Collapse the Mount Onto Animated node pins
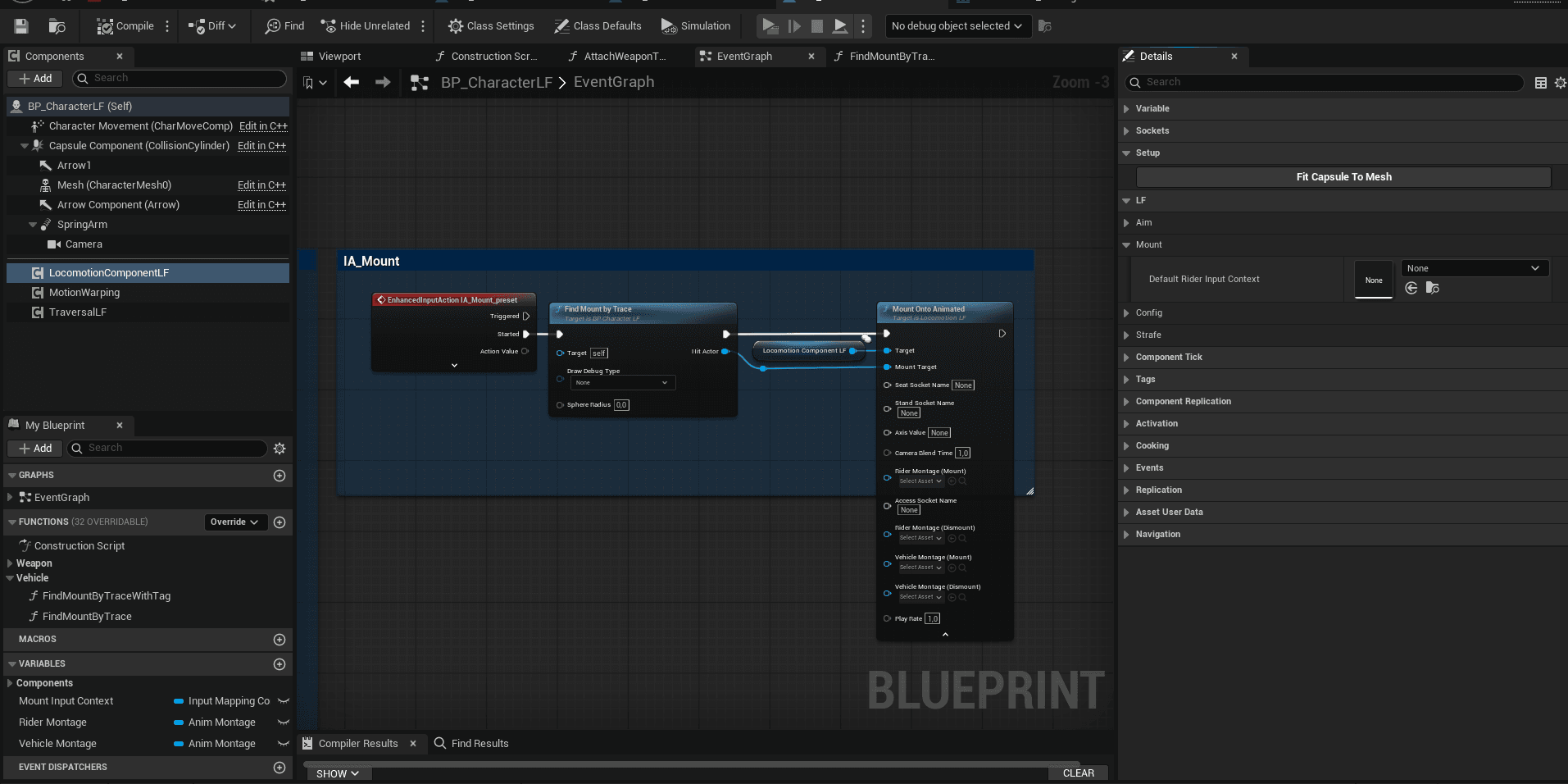The height and width of the screenshot is (784, 1568). coord(945,635)
